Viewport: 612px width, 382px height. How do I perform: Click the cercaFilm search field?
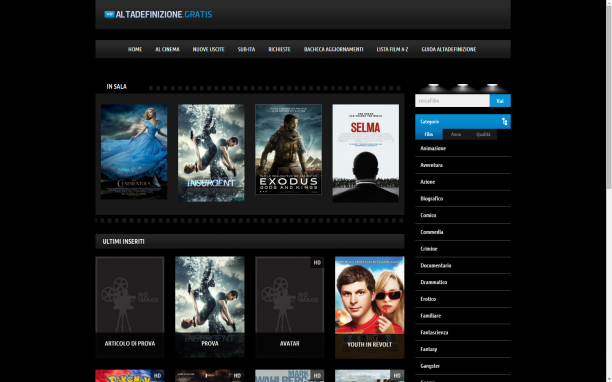tap(452, 101)
